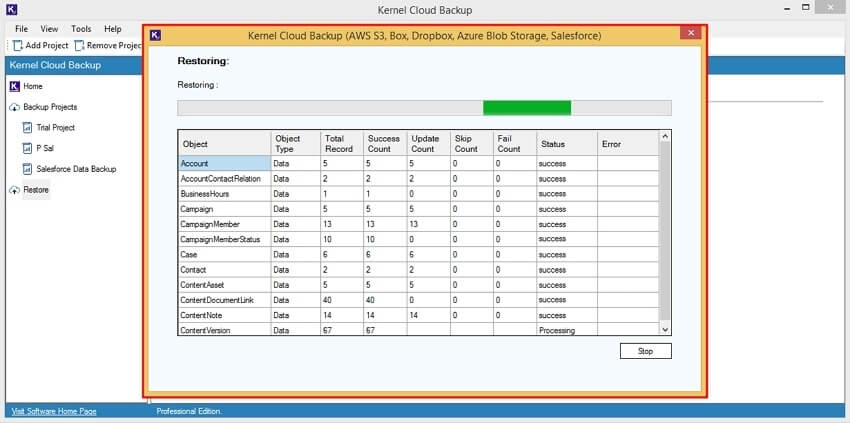The height and width of the screenshot is (423, 850).
Task: Open the Trial Project entry
Action: tap(56, 127)
